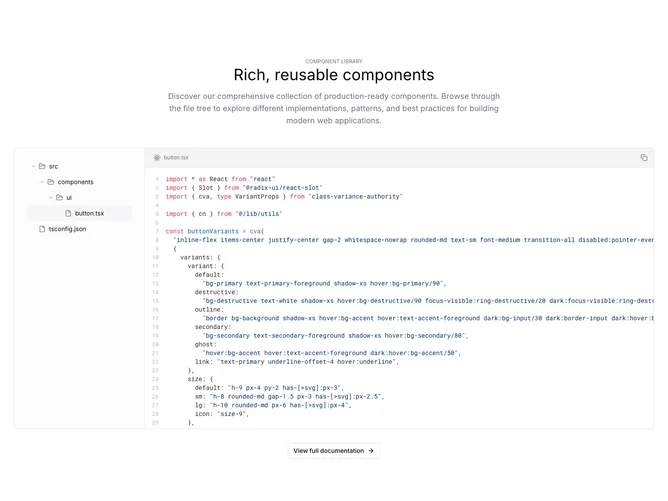Click the icon: size-9 line

[x=222, y=414]
